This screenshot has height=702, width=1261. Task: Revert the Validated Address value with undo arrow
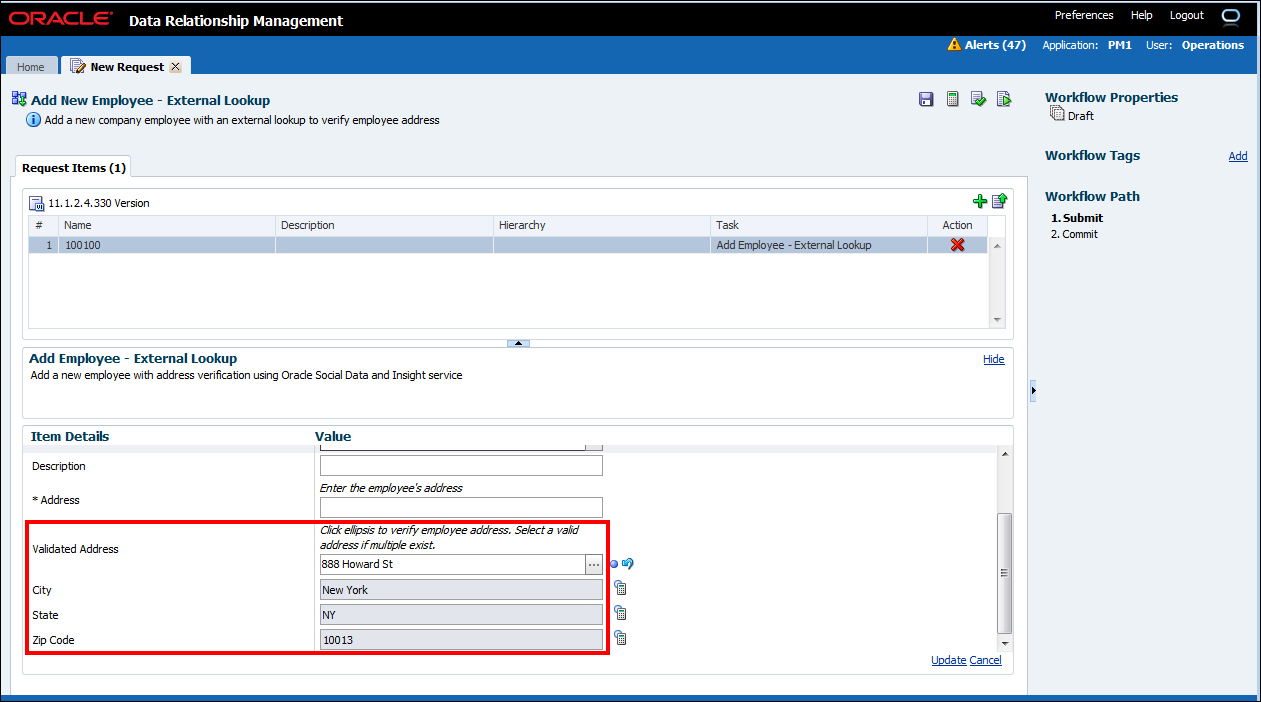tap(628, 564)
